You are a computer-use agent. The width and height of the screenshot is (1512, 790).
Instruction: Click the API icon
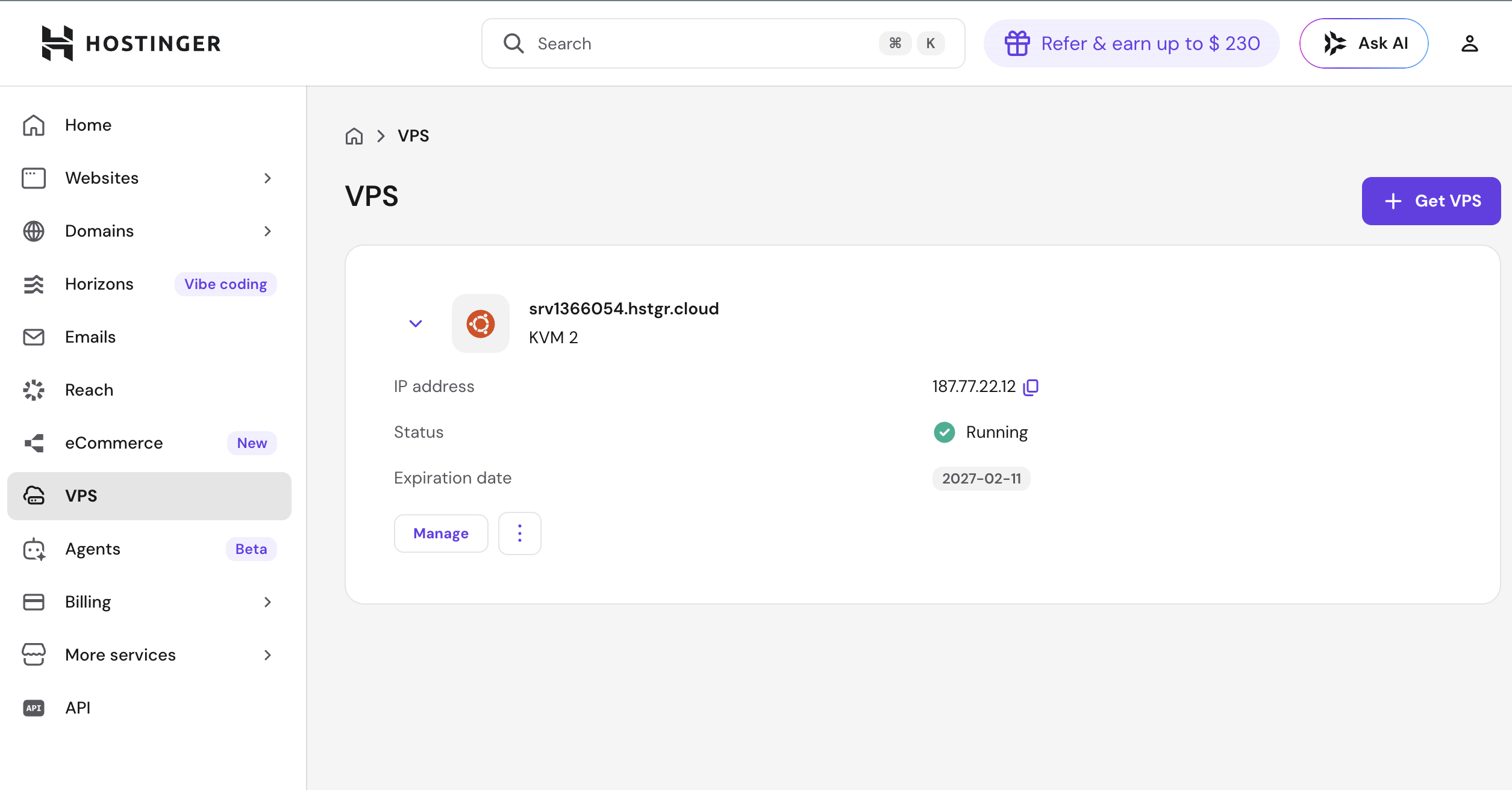tap(34, 708)
